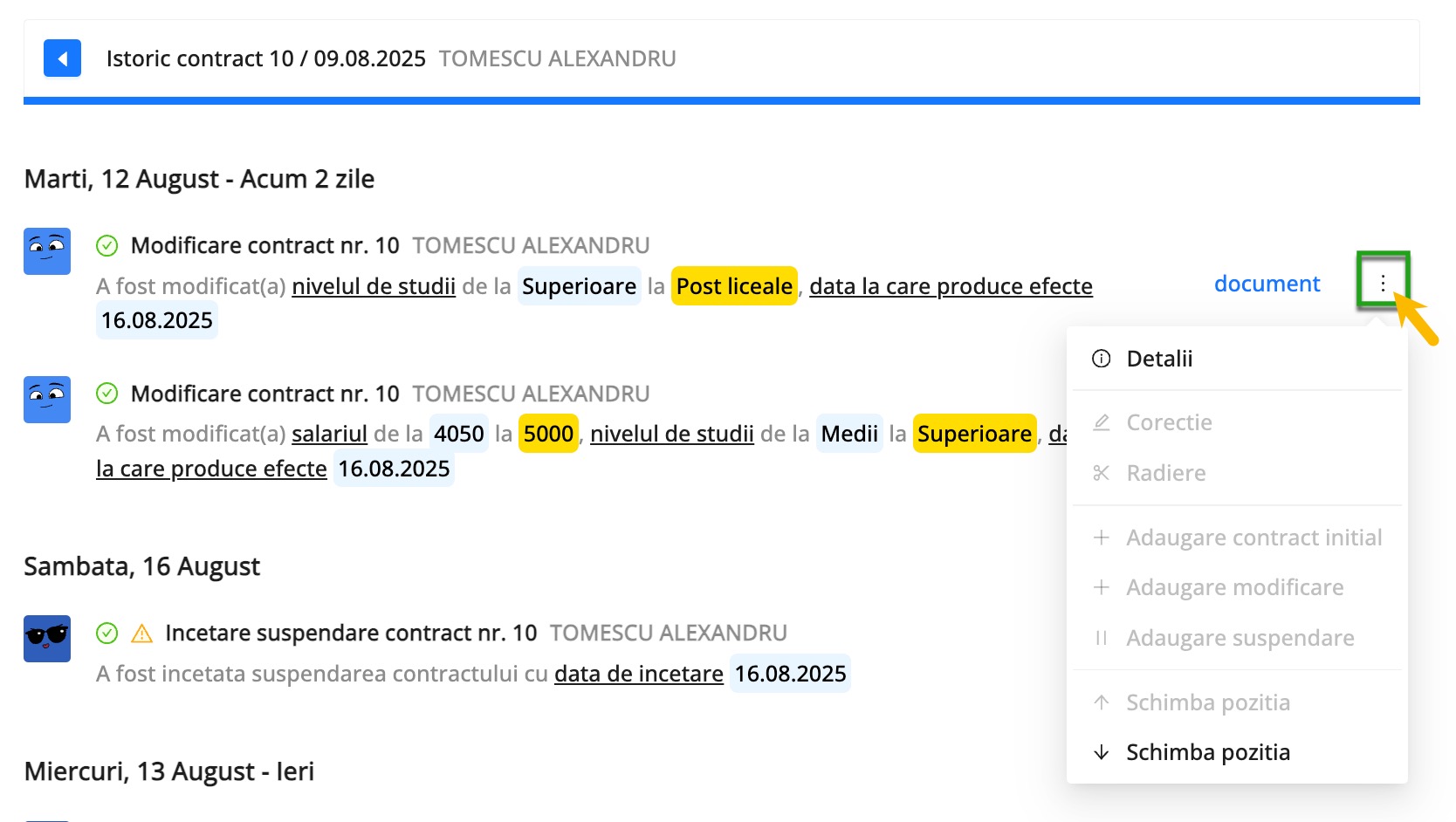Viewport: 1456px width, 822px height.
Task: Click 'Miercuri, 13 August - Ieri' date header
Action: point(169,771)
